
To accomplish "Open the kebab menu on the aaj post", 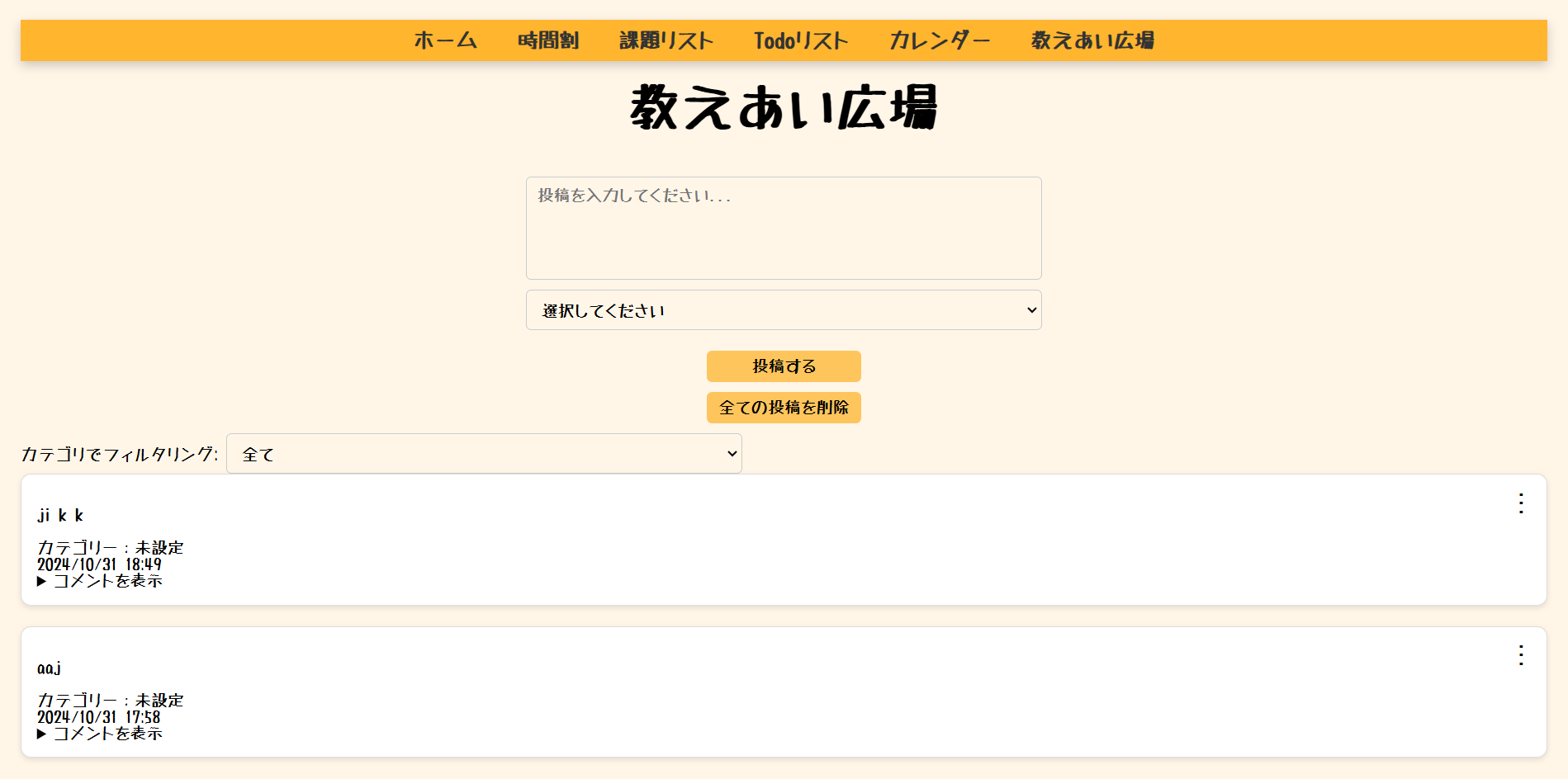I will (1522, 657).
